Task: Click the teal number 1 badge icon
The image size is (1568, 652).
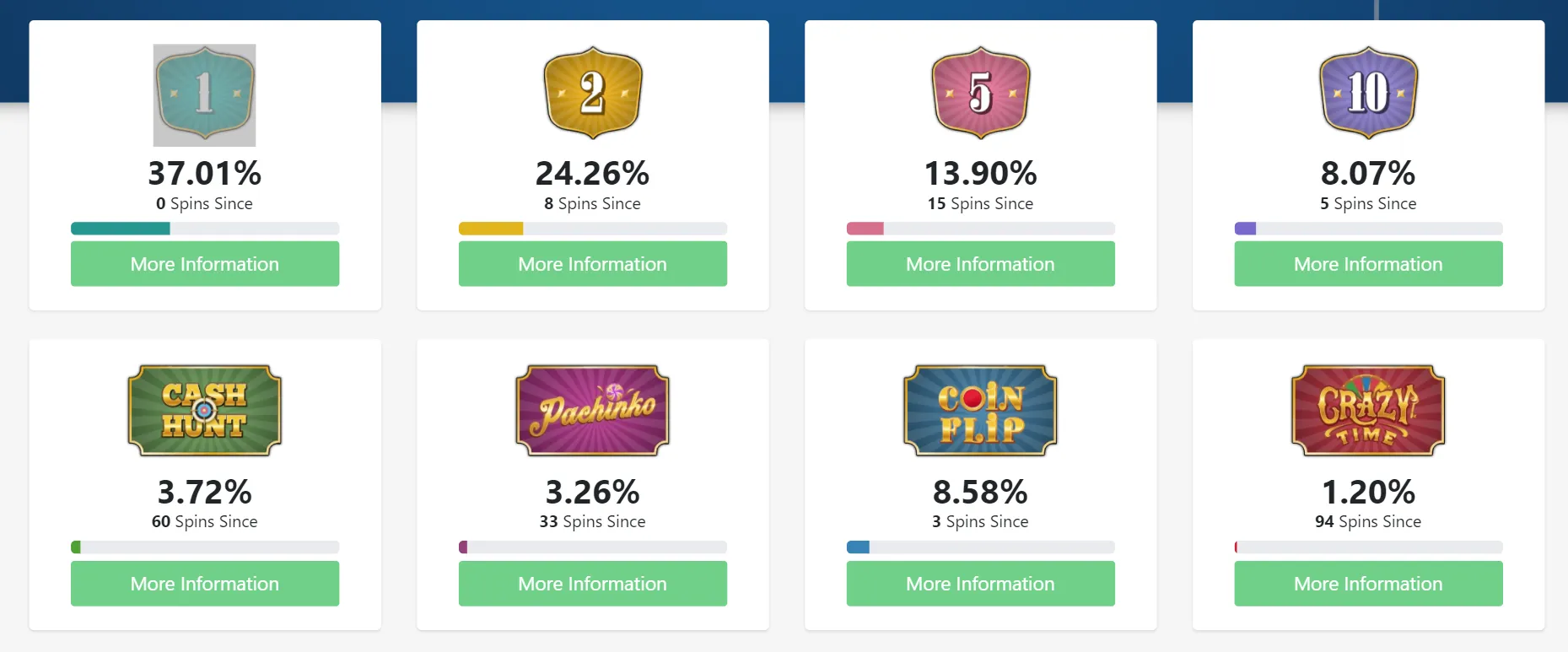Action: tap(204, 94)
